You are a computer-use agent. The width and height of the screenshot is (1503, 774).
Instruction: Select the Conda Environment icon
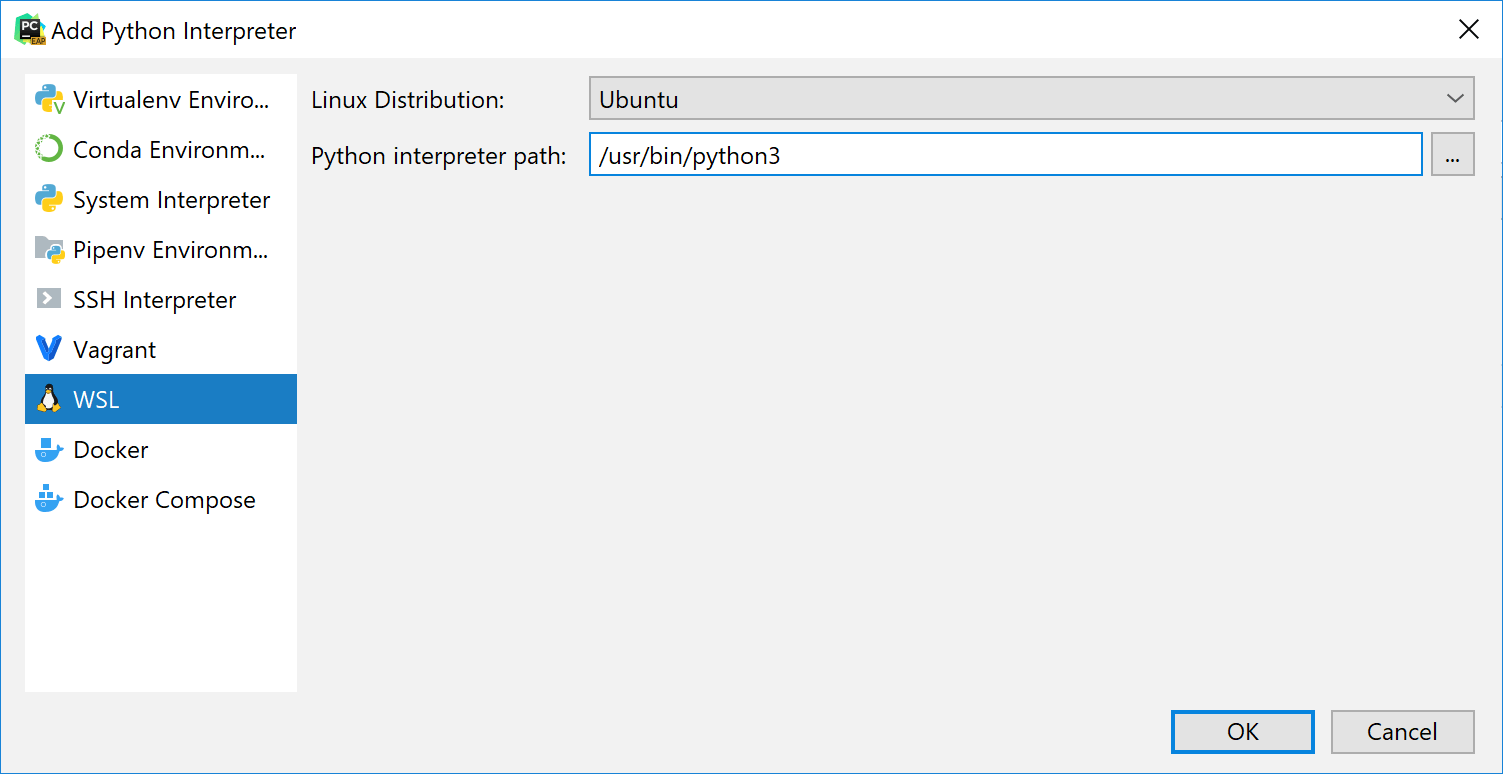pos(49,149)
